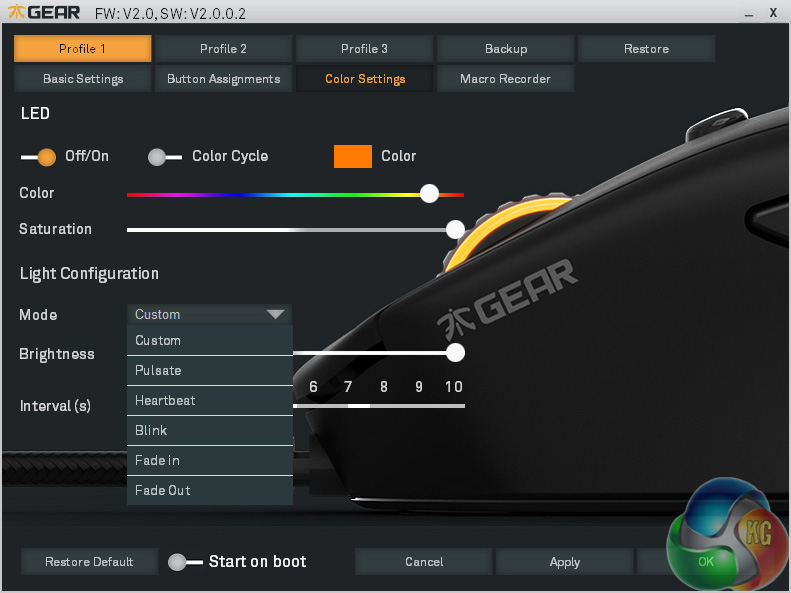This screenshot has height=593, width=791.
Task: Choose Heartbeat from the Mode list
Action: [x=210, y=400]
